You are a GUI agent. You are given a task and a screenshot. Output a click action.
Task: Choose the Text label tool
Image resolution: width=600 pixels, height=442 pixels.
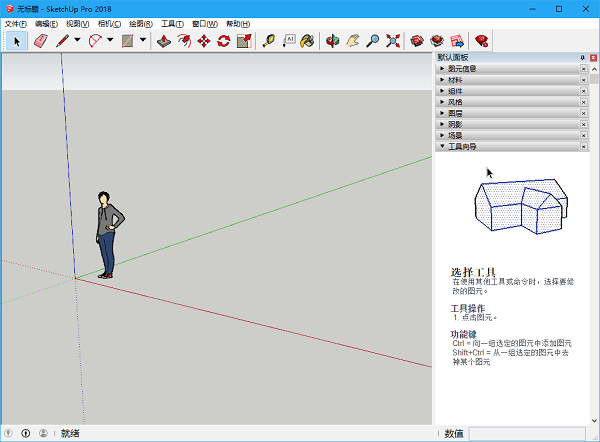pyautogui.click(x=289, y=41)
